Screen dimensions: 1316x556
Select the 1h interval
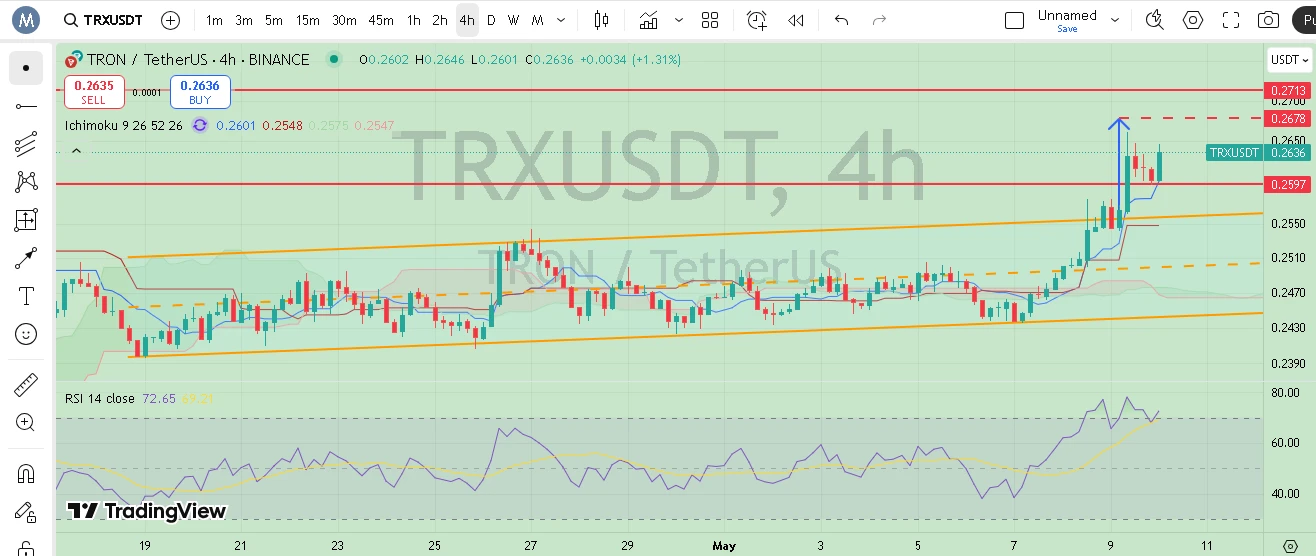[x=414, y=20]
